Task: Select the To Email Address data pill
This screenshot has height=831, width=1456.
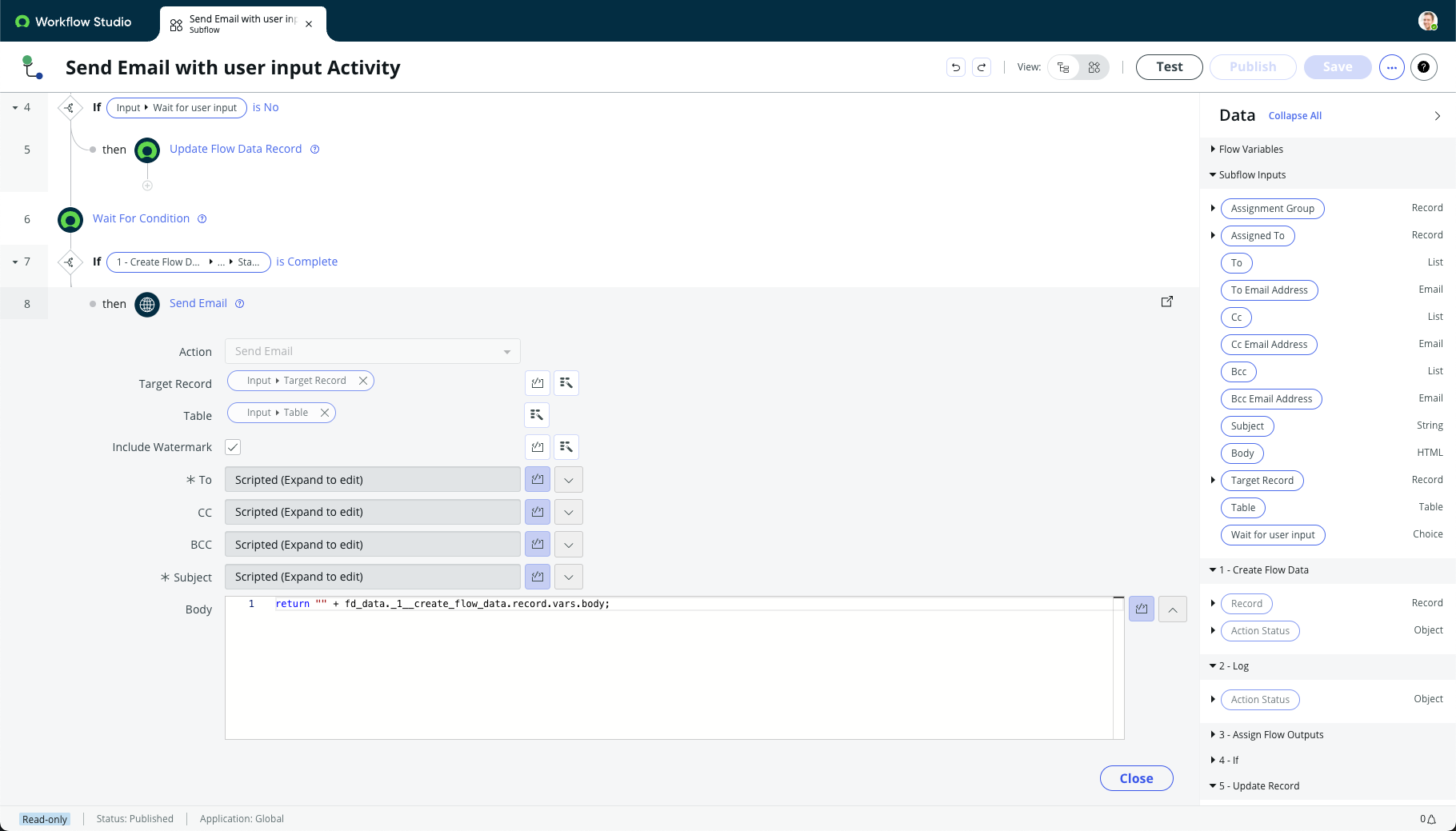Action: click(1269, 290)
